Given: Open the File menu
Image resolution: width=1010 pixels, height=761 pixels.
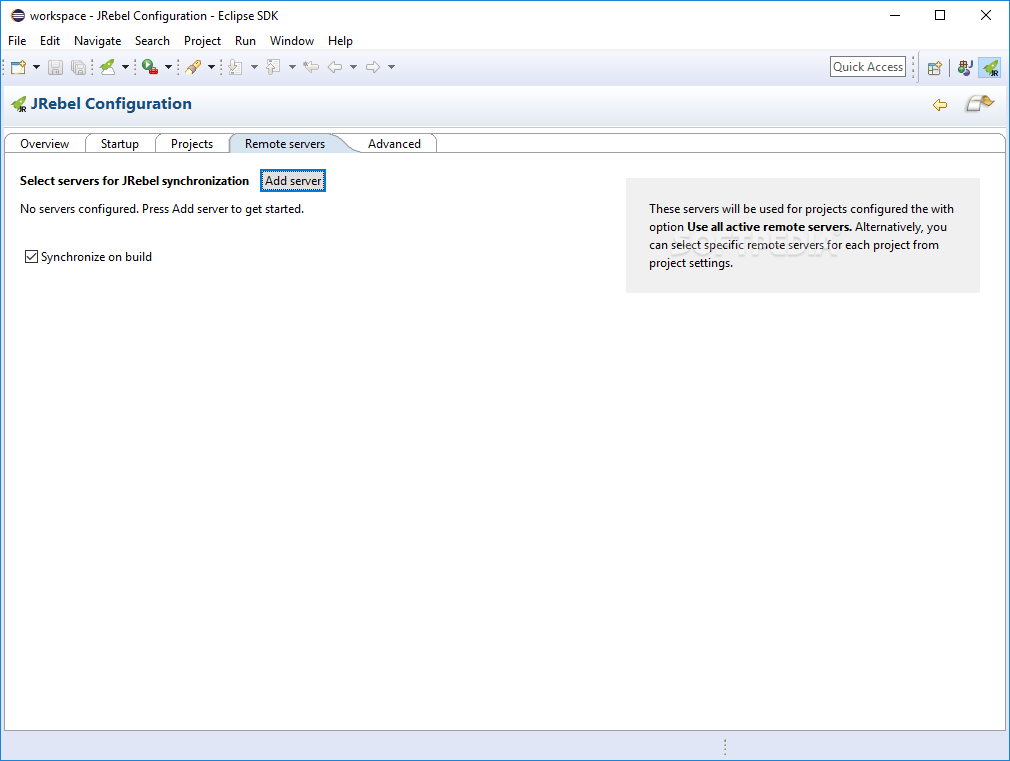Looking at the screenshot, I should [x=17, y=41].
